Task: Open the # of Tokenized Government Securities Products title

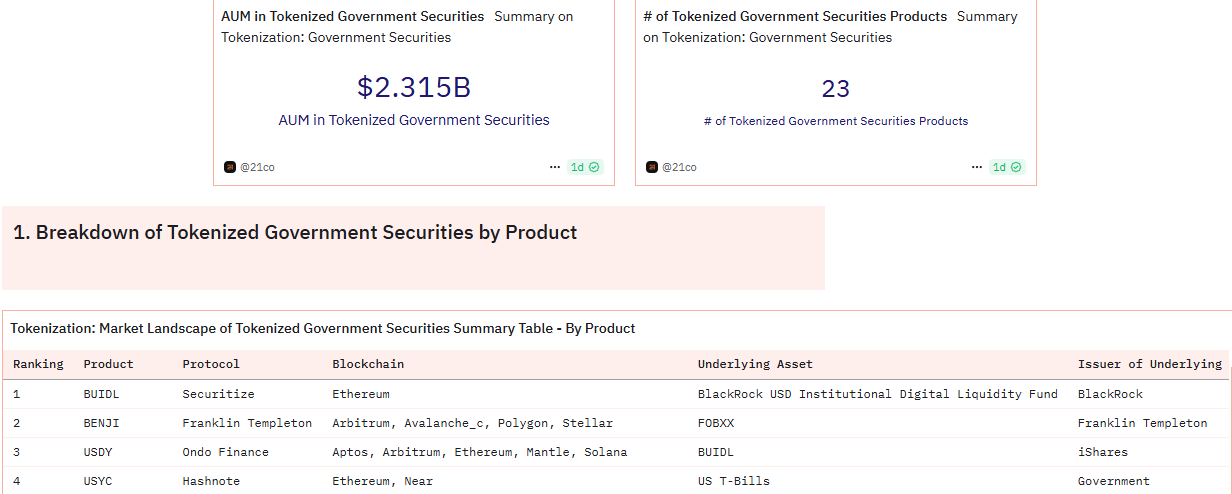Action: click(795, 17)
